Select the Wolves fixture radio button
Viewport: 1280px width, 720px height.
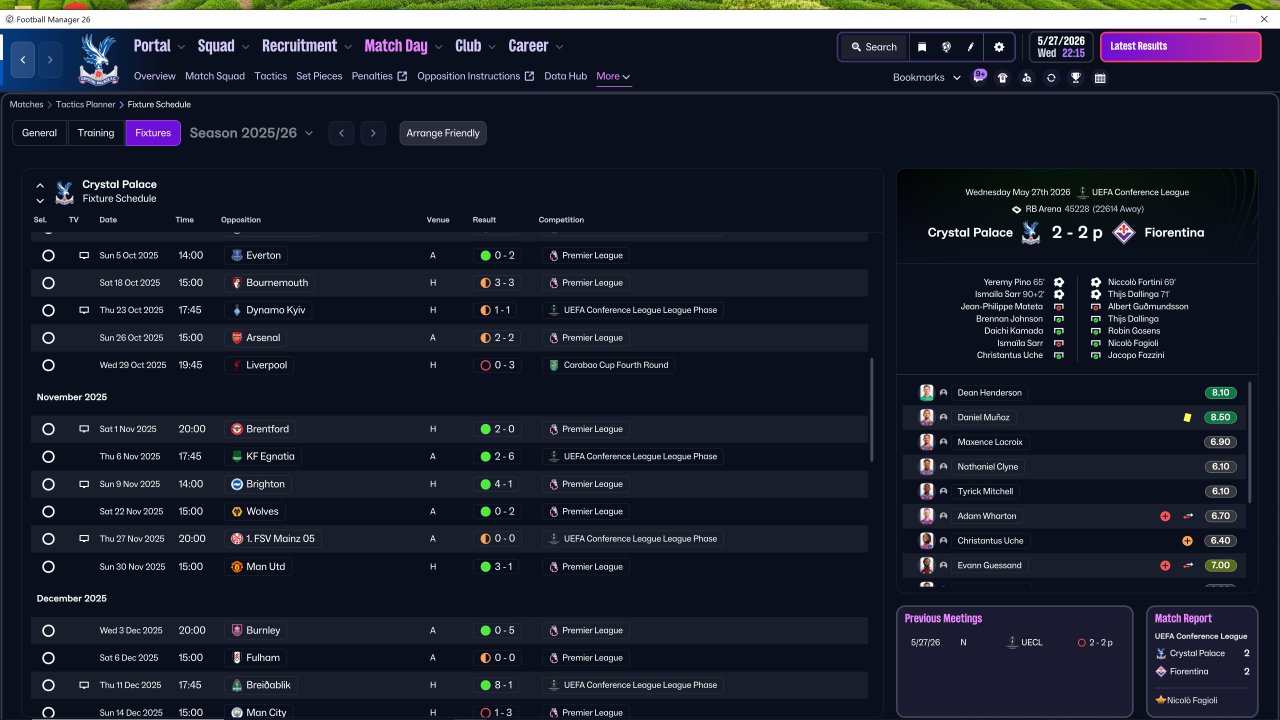pyautogui.click(x=48, y=512)
